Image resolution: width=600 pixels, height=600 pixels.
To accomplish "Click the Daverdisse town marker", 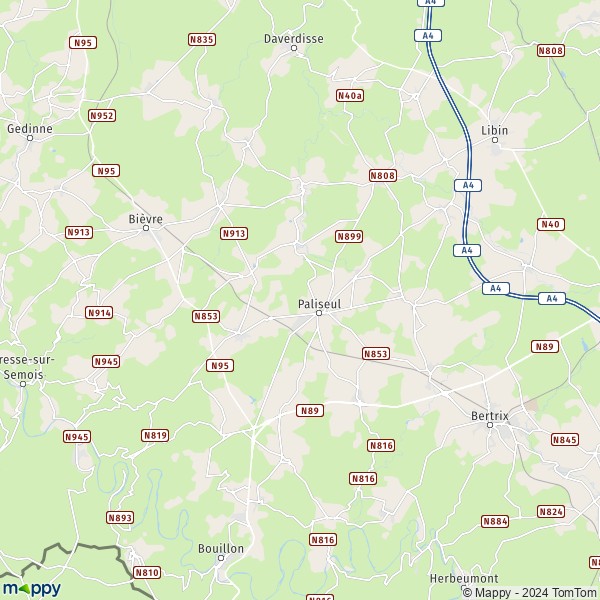I will (294, 48).
